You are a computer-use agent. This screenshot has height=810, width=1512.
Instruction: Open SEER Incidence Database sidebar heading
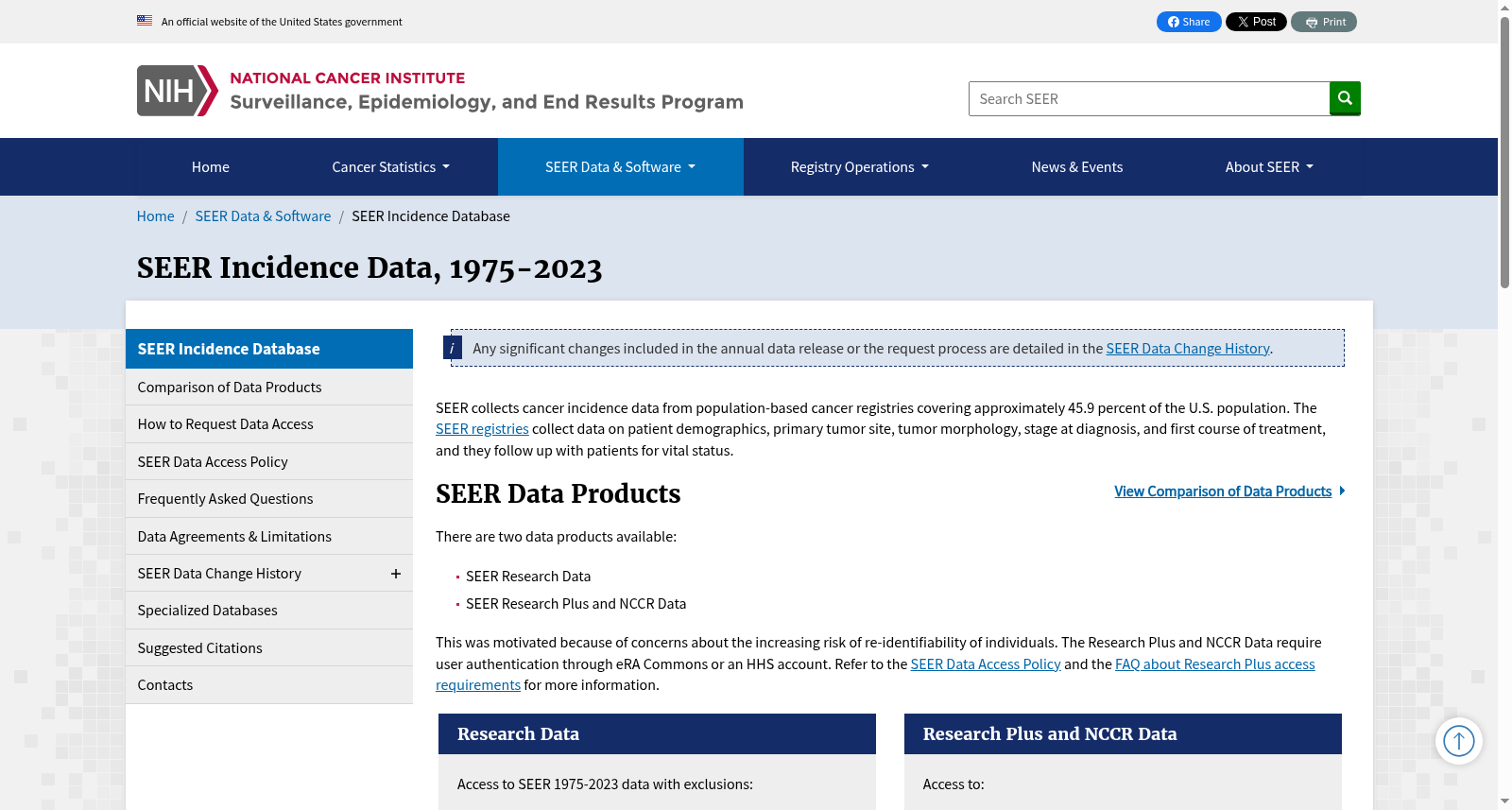click(x=269, y=349)
